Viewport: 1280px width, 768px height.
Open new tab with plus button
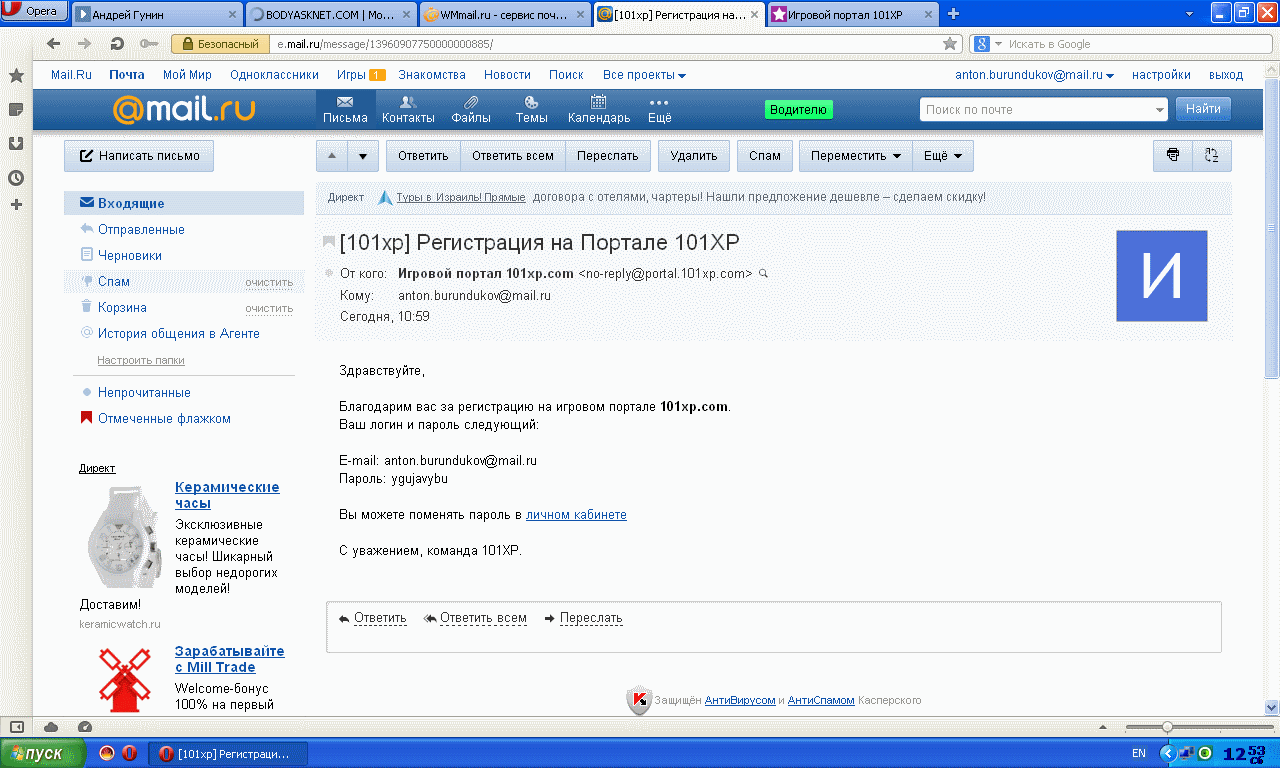[953, 14]
